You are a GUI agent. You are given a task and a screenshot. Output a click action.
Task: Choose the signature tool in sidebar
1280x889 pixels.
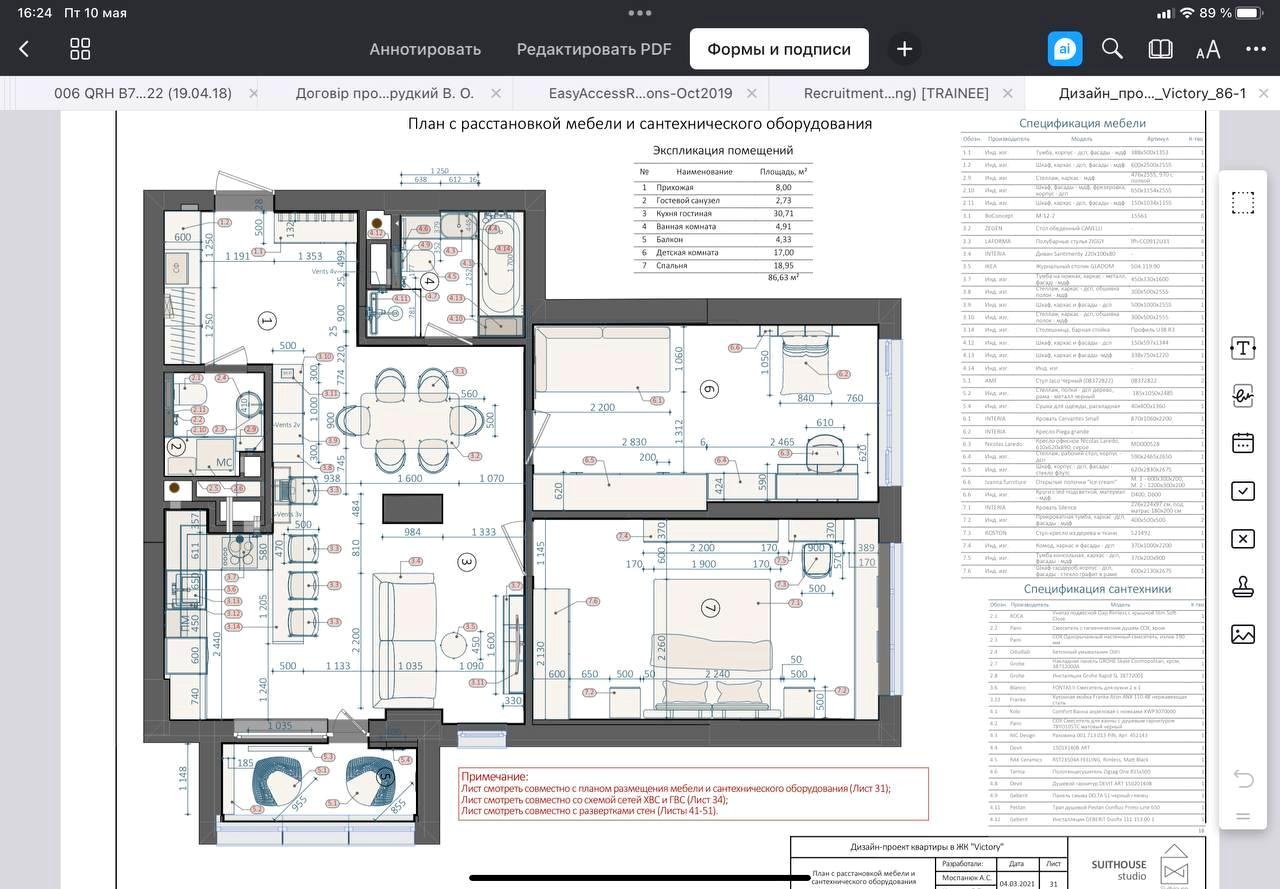click(1242, 396)
